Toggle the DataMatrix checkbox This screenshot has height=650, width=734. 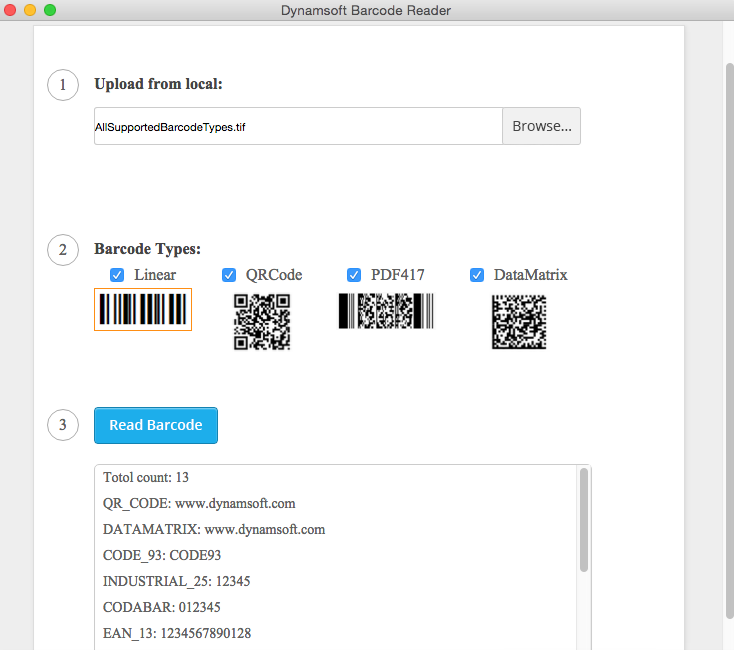[x=477, y=275]
